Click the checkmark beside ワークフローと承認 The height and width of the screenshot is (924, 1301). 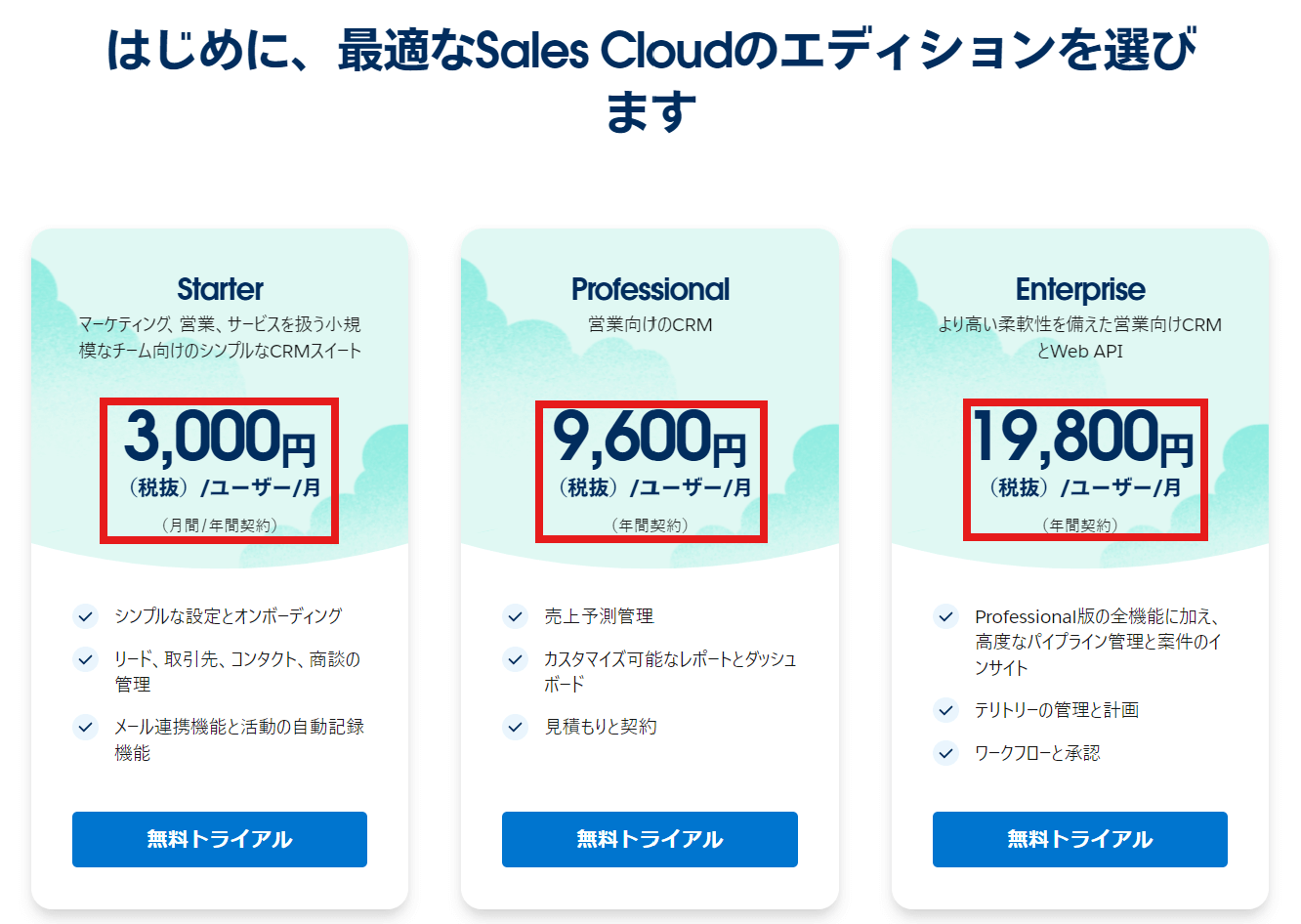click(x=944, y=753)
